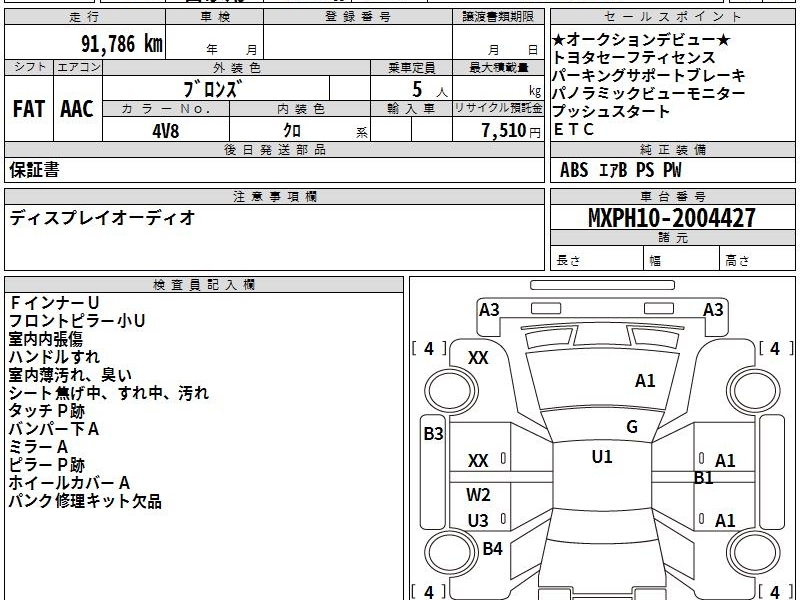Select the 車検 header cell
The width and height of the screenshot is (800, 600).
[215, 16]
